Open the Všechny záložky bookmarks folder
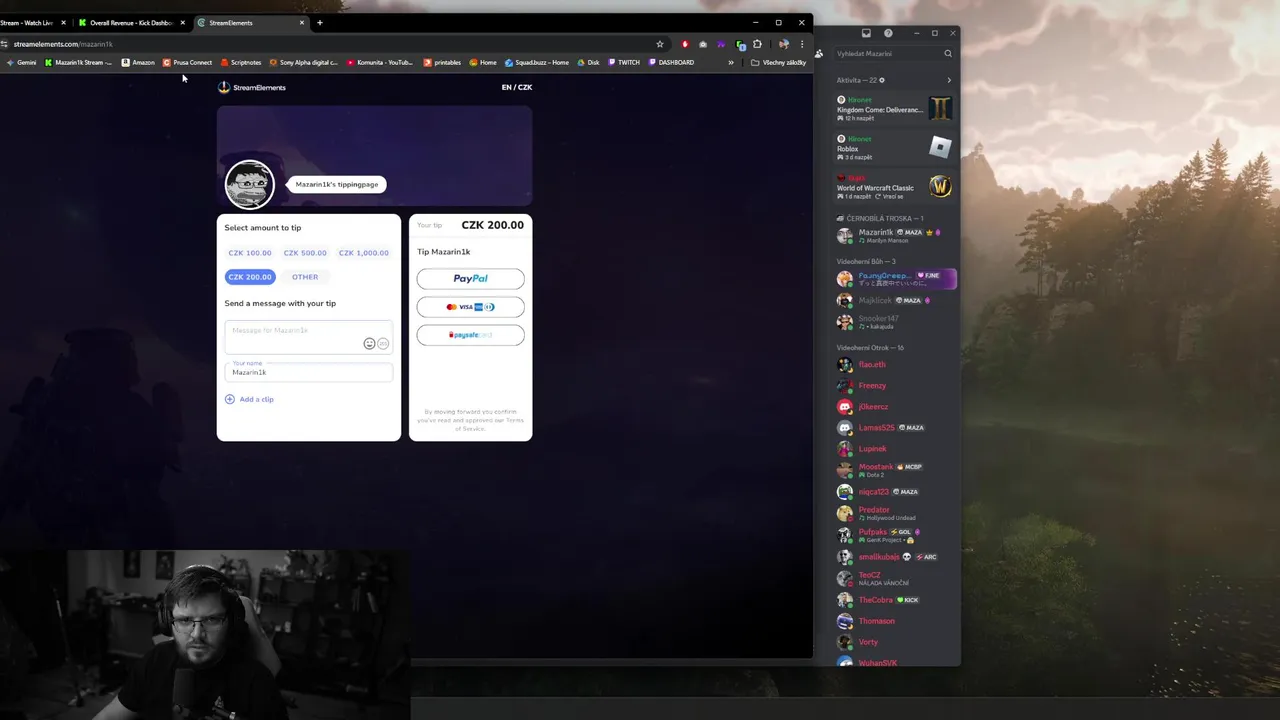This screenshot has width=1280, height=720. pos(778,62)
